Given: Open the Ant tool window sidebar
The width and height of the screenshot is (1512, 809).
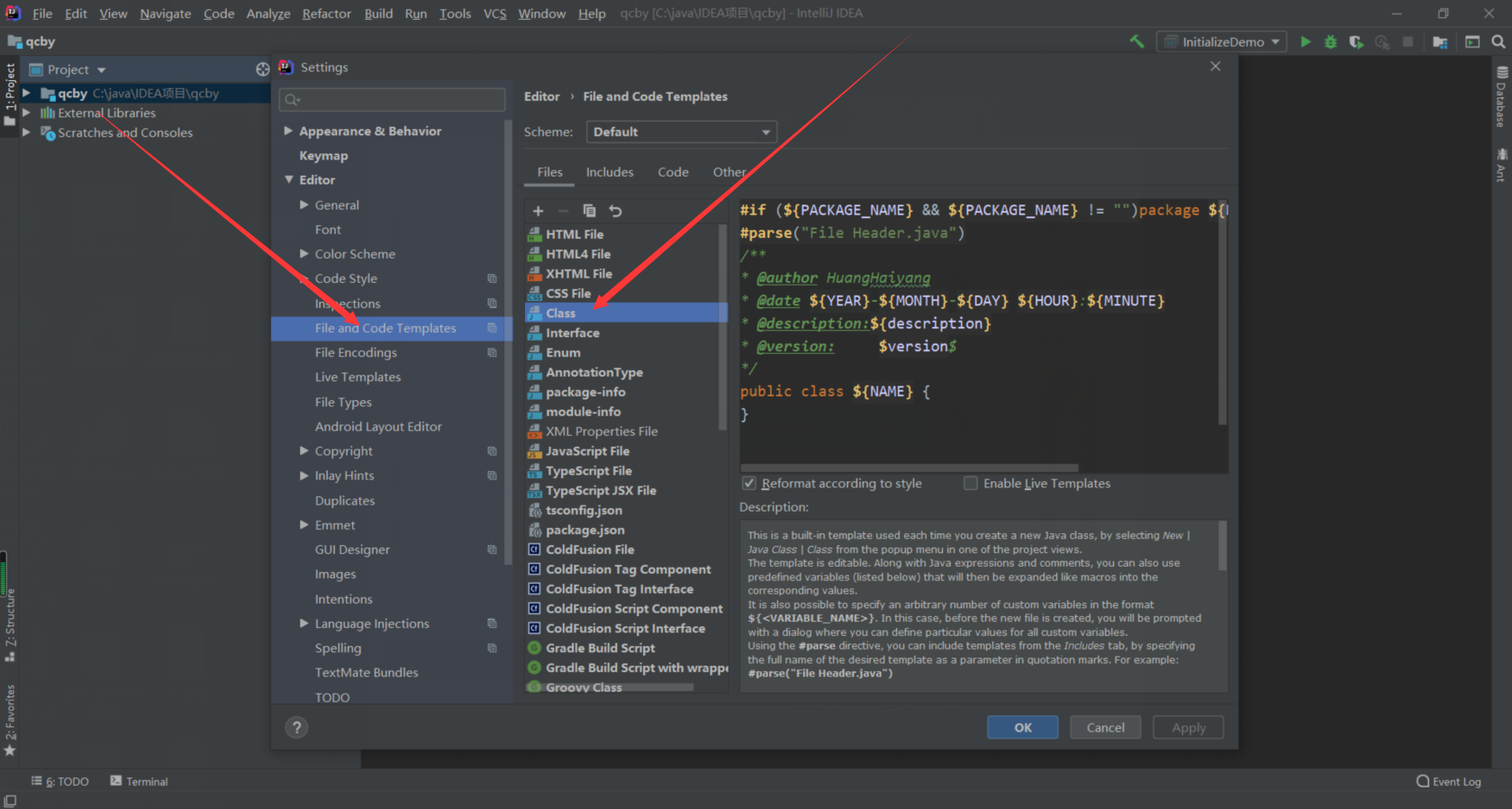Looking at the screenshot, I should (1501, 166).
